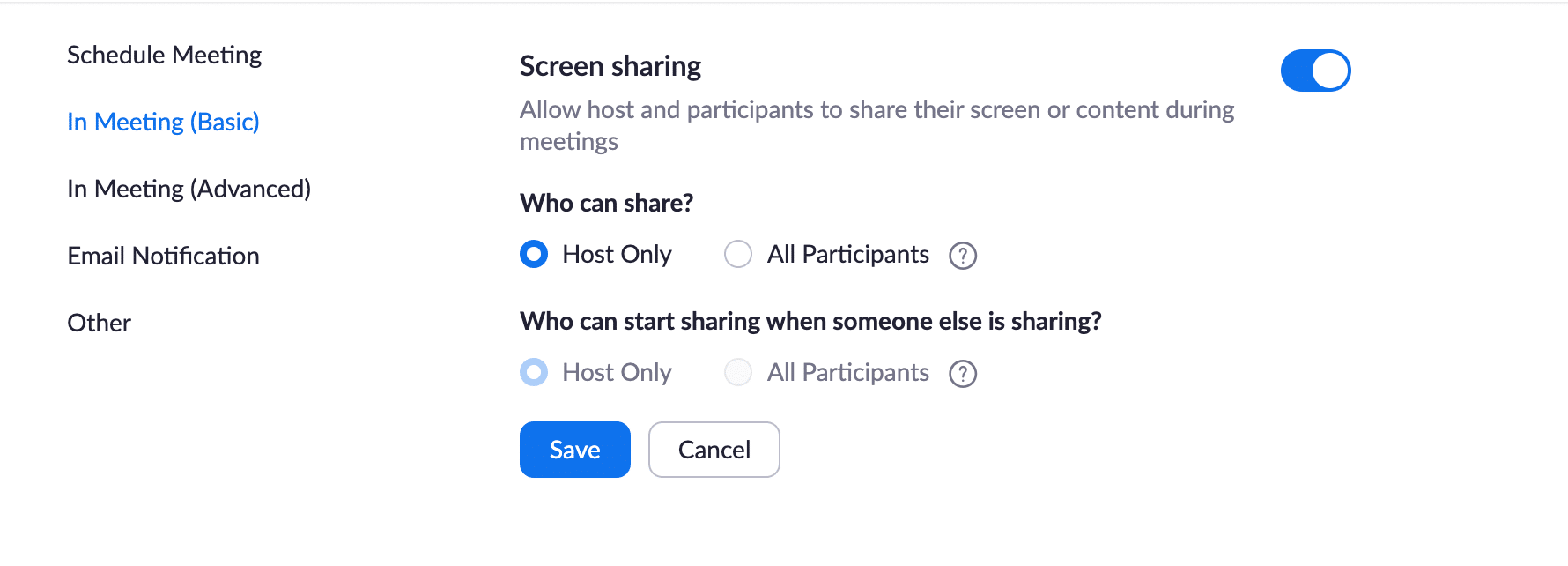Go to In Meeting (Basic) settings
Viewport: 1568px width, 566px height.
point(164,122)
